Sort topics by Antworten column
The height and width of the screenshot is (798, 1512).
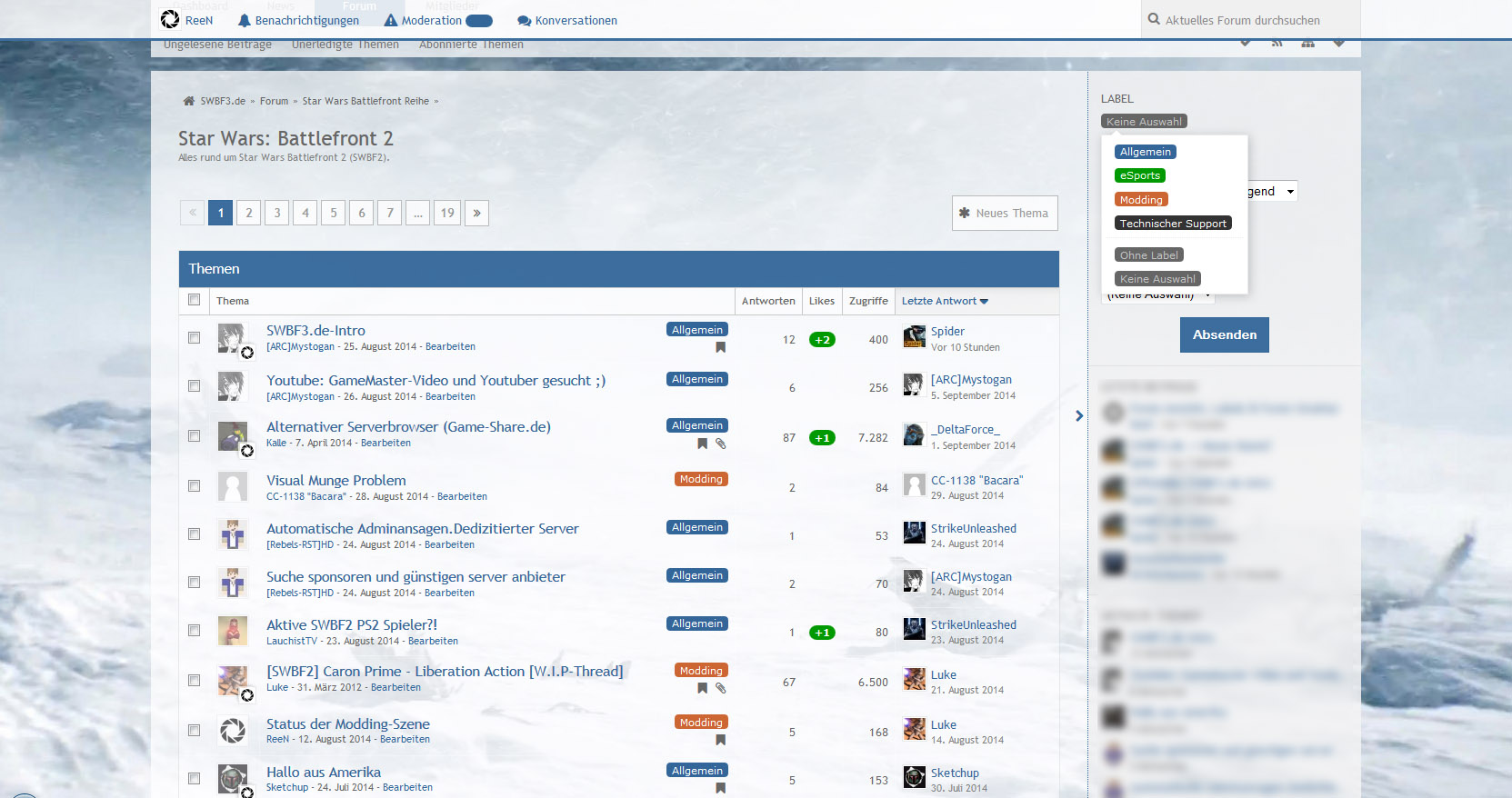768,301
